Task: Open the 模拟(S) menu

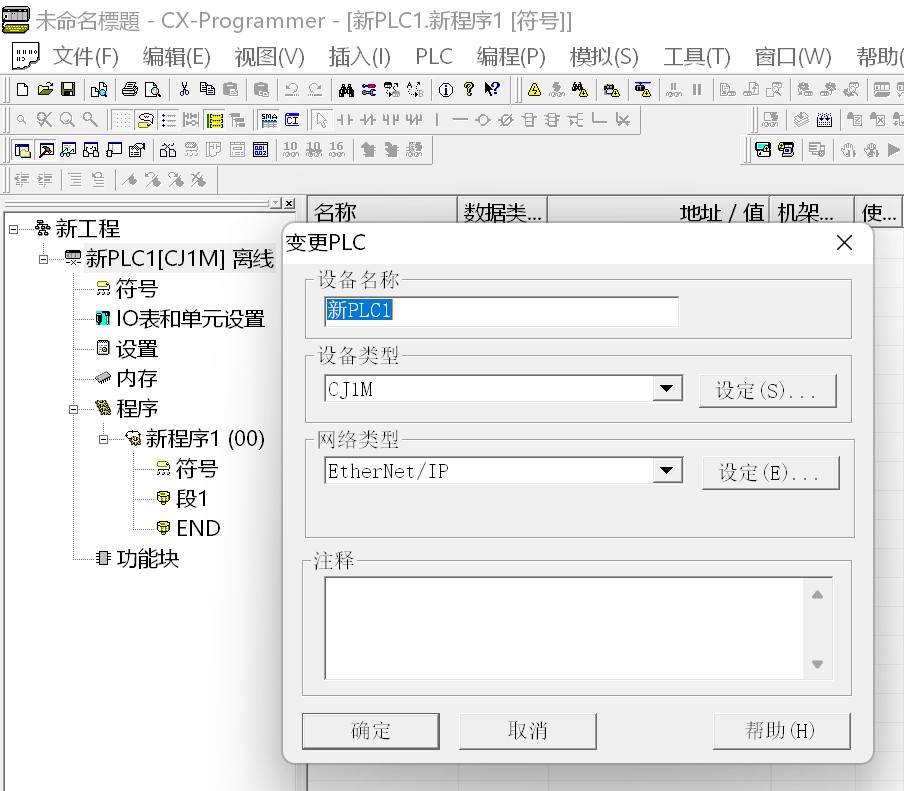Action: (x=604, y=56)
